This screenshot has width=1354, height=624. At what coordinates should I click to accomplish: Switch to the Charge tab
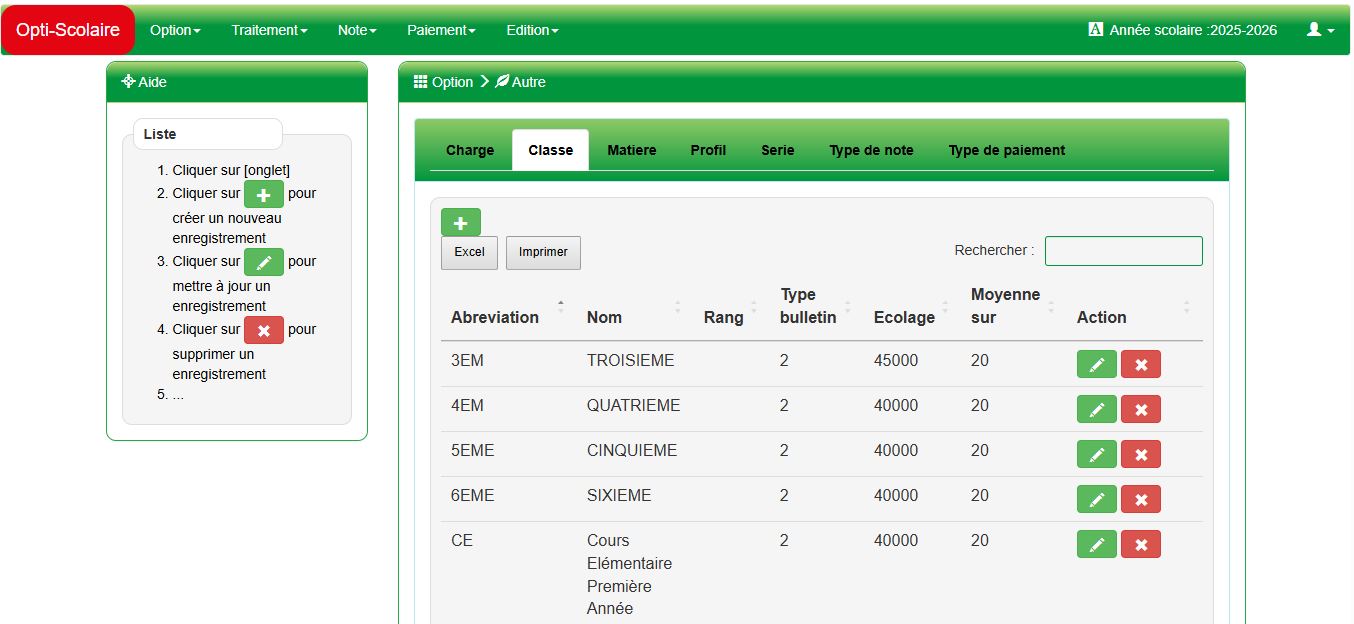470,150
